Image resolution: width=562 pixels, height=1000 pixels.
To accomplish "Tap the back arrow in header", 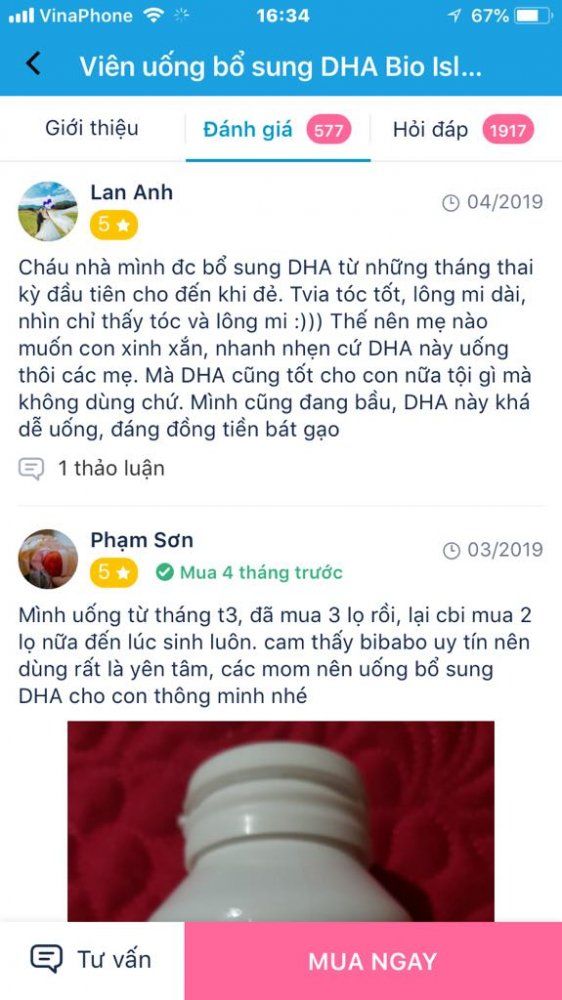I will pyautogui.click(x=33, y=63).
